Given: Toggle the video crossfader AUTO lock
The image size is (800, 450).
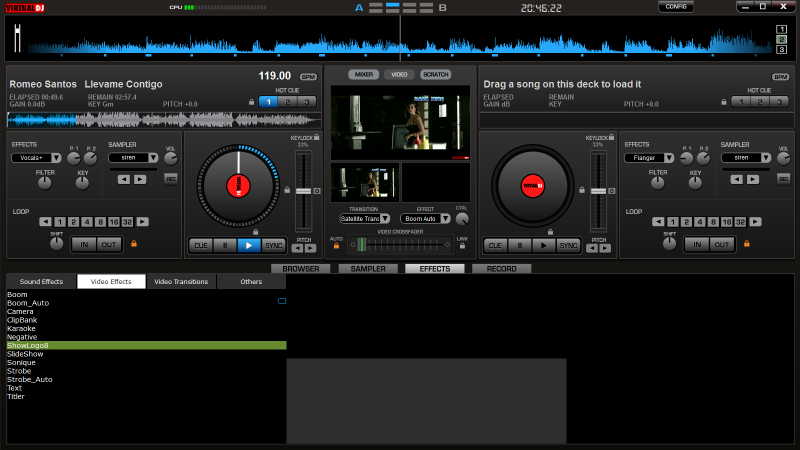Looking at the screenshot, I should click(336, 246).
